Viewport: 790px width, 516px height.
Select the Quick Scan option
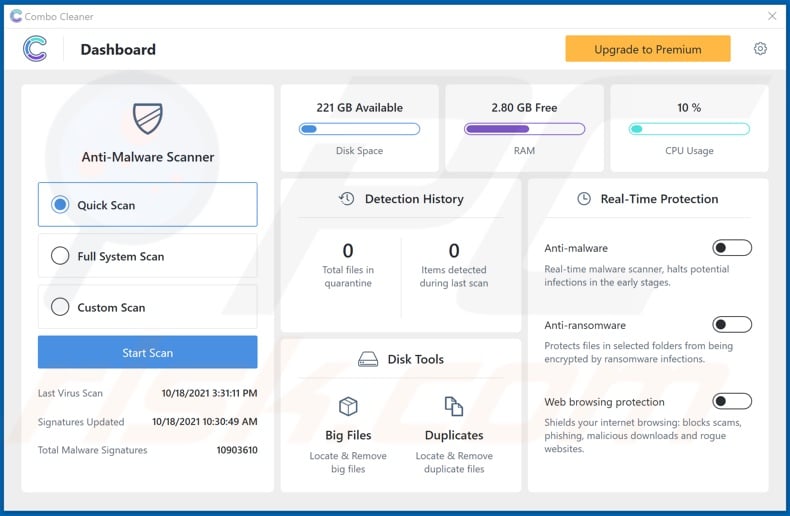click(x=60, y=205)
